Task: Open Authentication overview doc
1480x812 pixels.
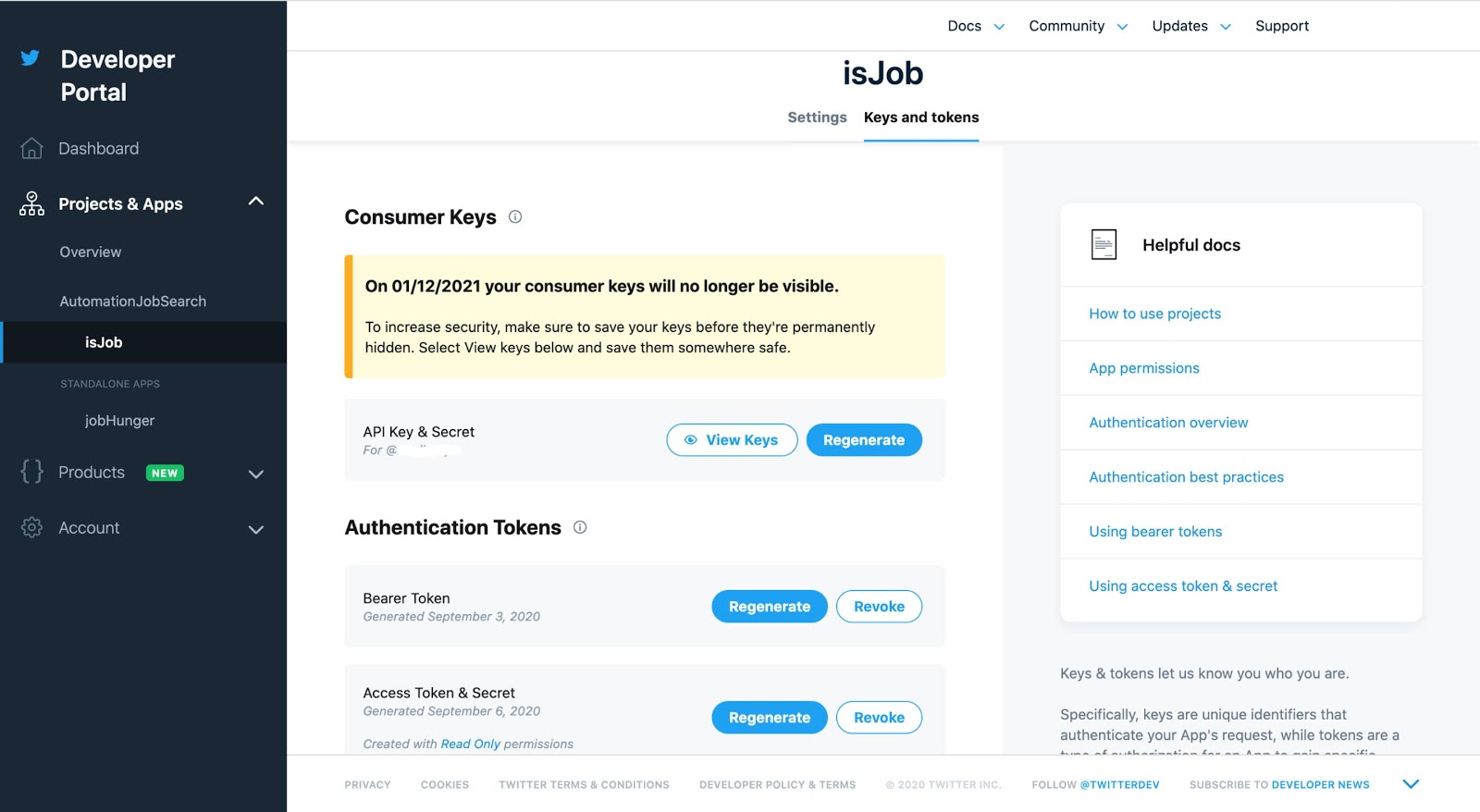Action: coord(1168,423)
